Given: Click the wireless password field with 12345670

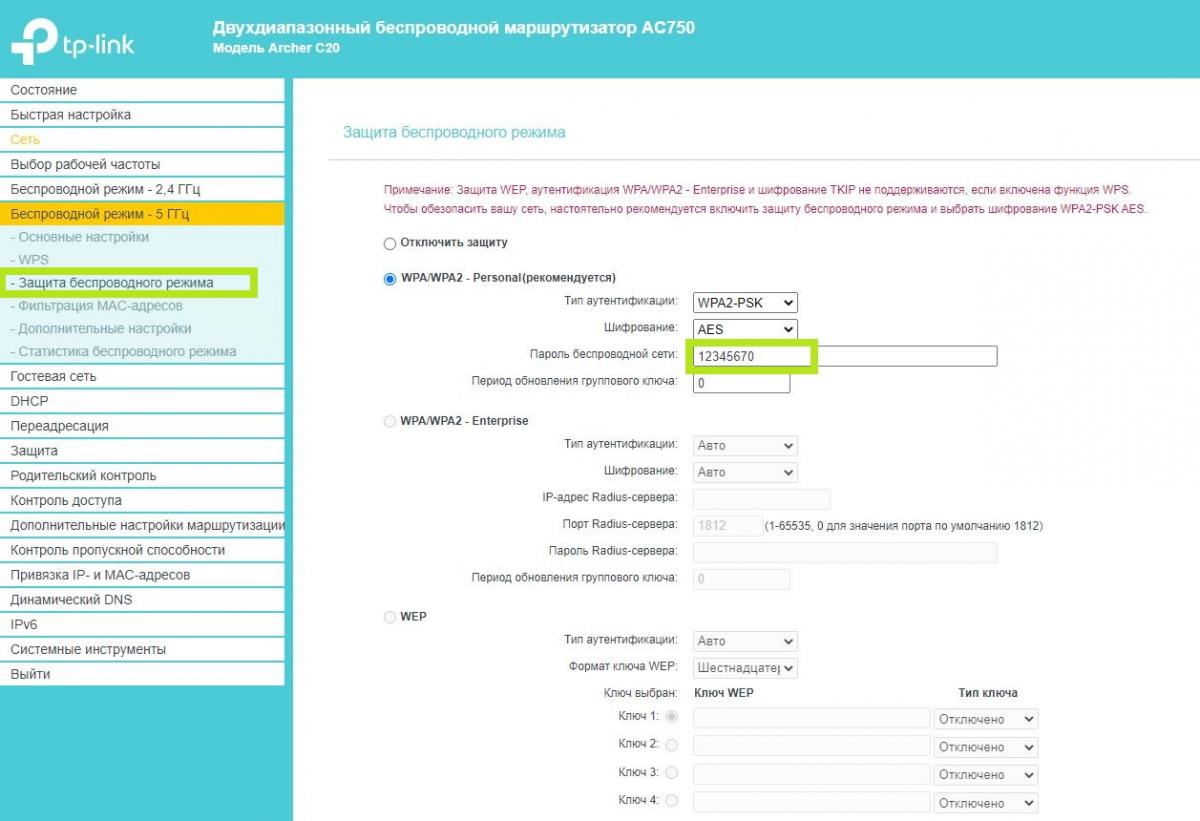Looking at the screenshot, I should tap(845, 356).
